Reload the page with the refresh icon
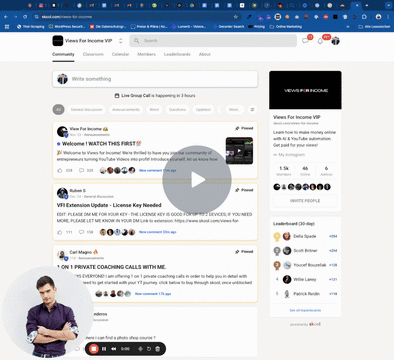Image resolution: width=394 pixels, height=360 pixels. click(x=25, y=17)
